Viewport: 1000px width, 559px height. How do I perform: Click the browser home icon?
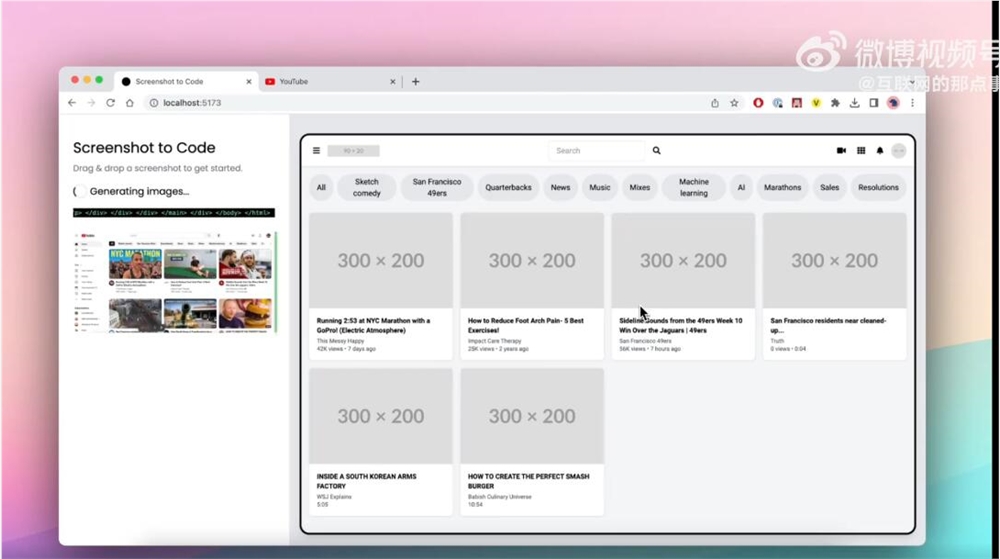click(129, 103)
